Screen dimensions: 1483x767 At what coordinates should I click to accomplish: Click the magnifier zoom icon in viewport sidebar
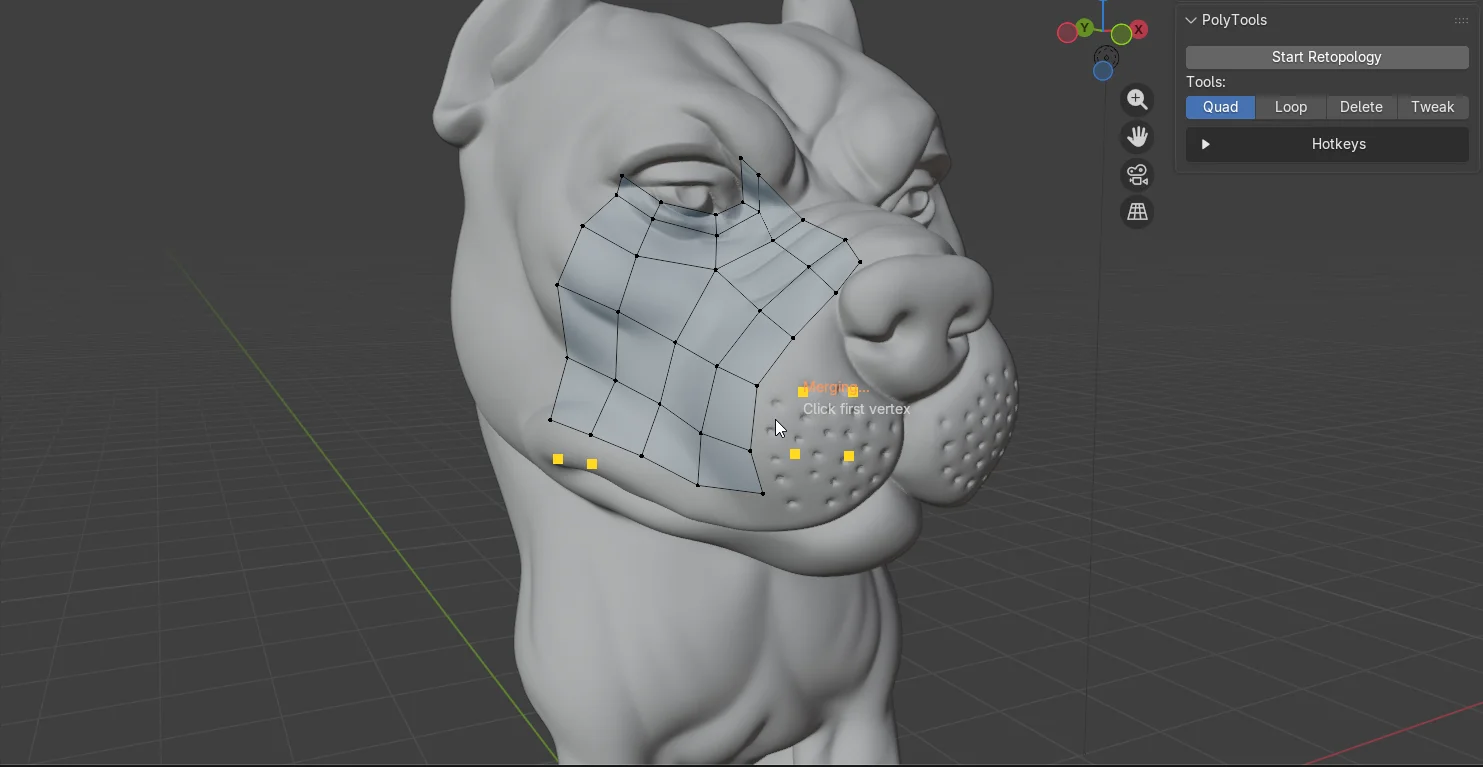pyautogui.click(x=1137, y=99)
